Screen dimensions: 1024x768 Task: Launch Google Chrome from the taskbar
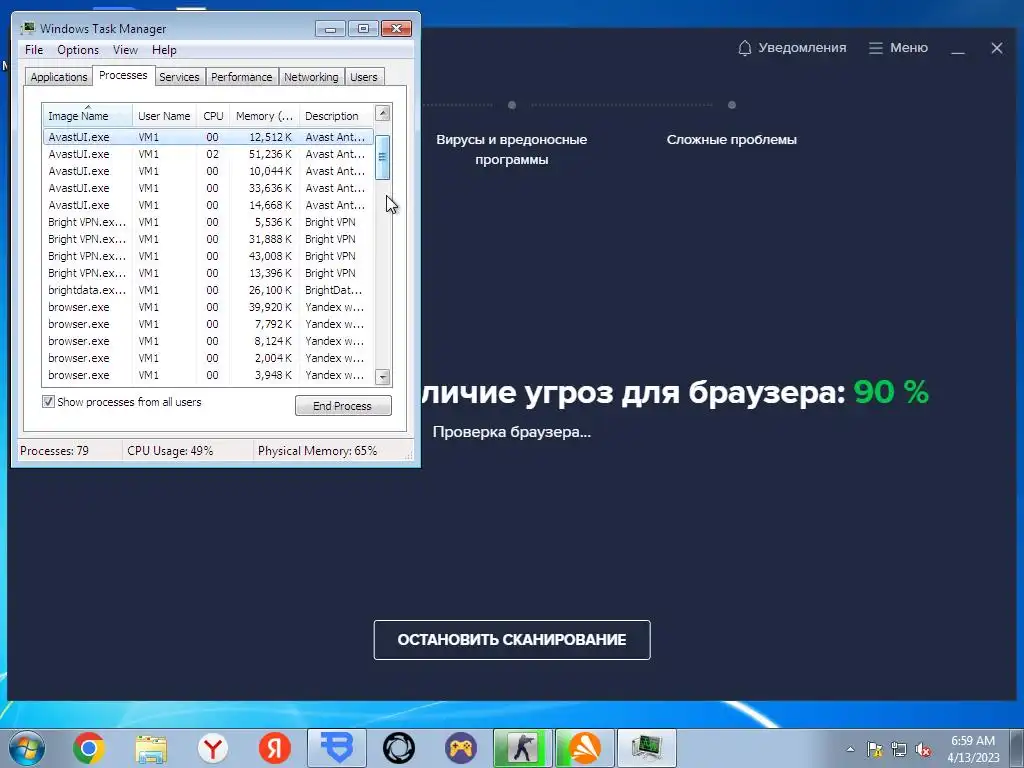click(x=89, y=748)
